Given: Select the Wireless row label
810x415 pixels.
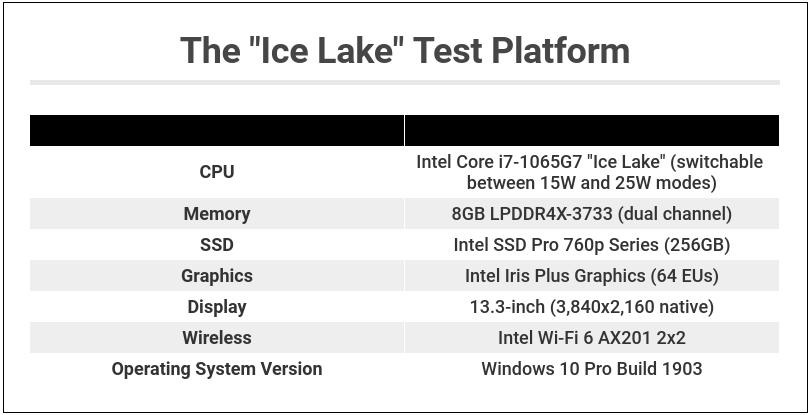Looking at the screenshot, I should click(x=217, y=338).
